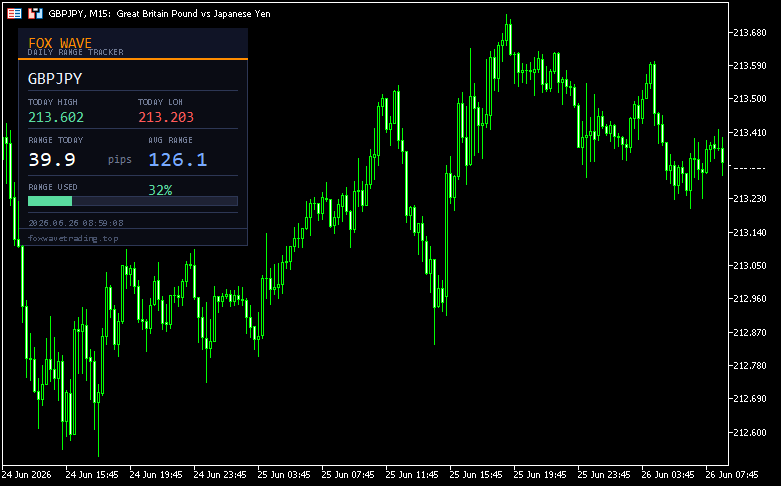Screen dimensions: 781x486
Task: Click time axis label '25 Jun 11:45'
Action: (412, 475)
